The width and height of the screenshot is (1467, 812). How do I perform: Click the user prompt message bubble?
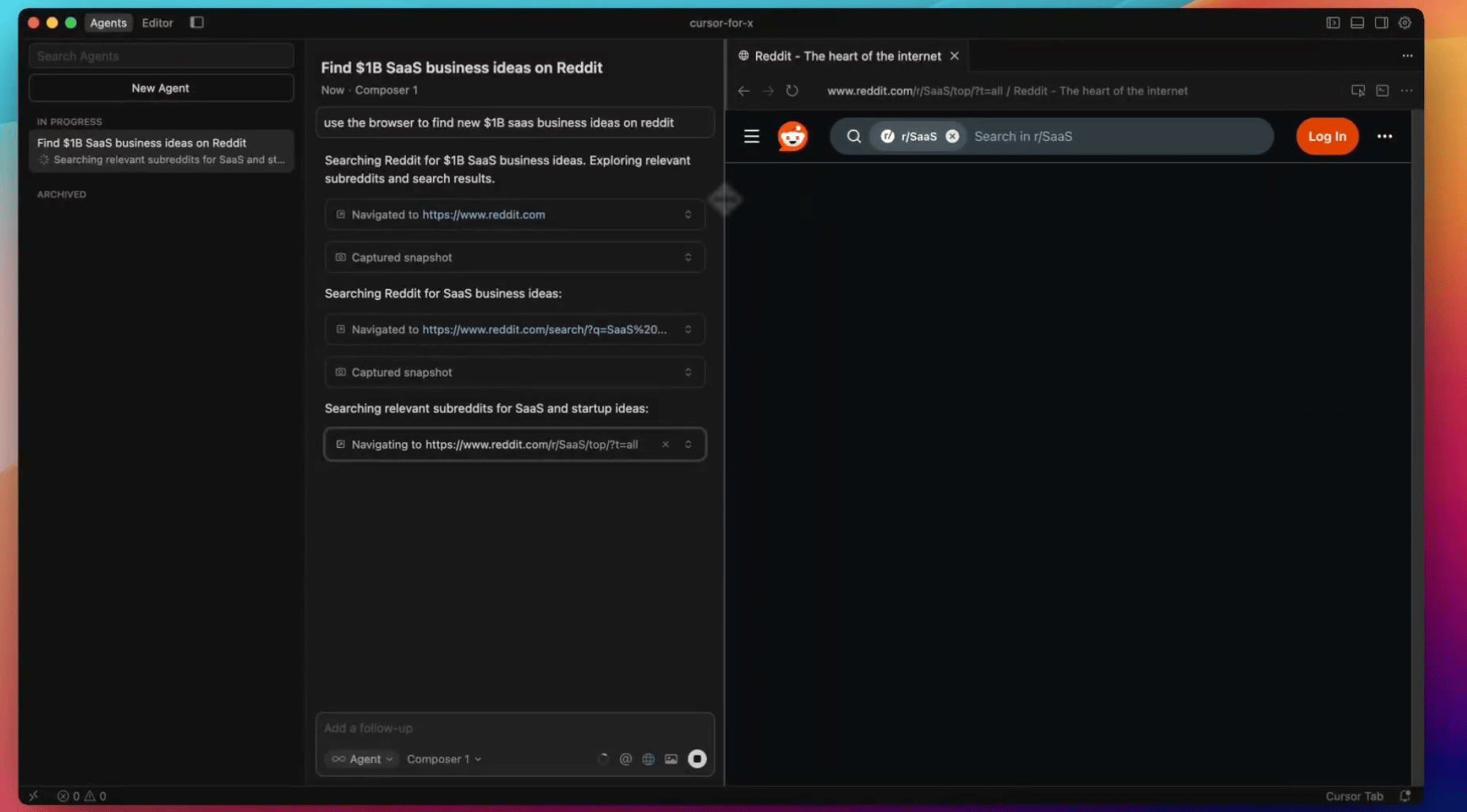pyautogui.click(x=515, y=123)
